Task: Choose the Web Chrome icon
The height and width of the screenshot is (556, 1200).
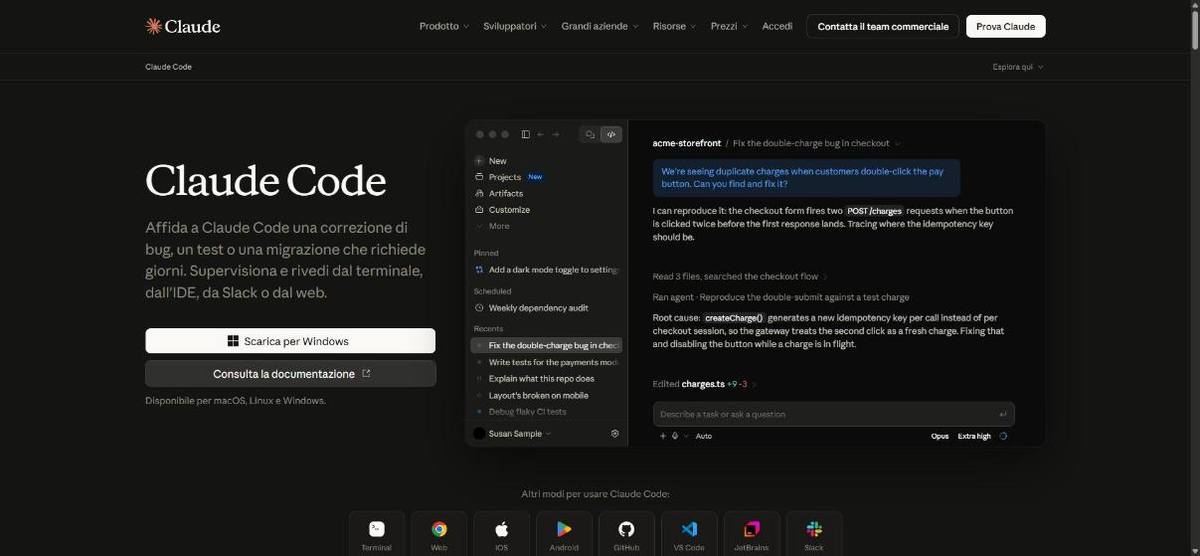Action: tap(439, 529)
